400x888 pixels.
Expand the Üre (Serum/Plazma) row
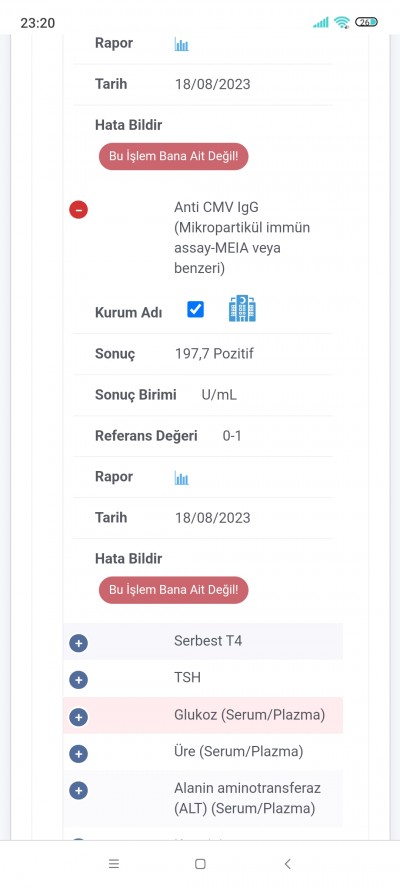[78, 754]
